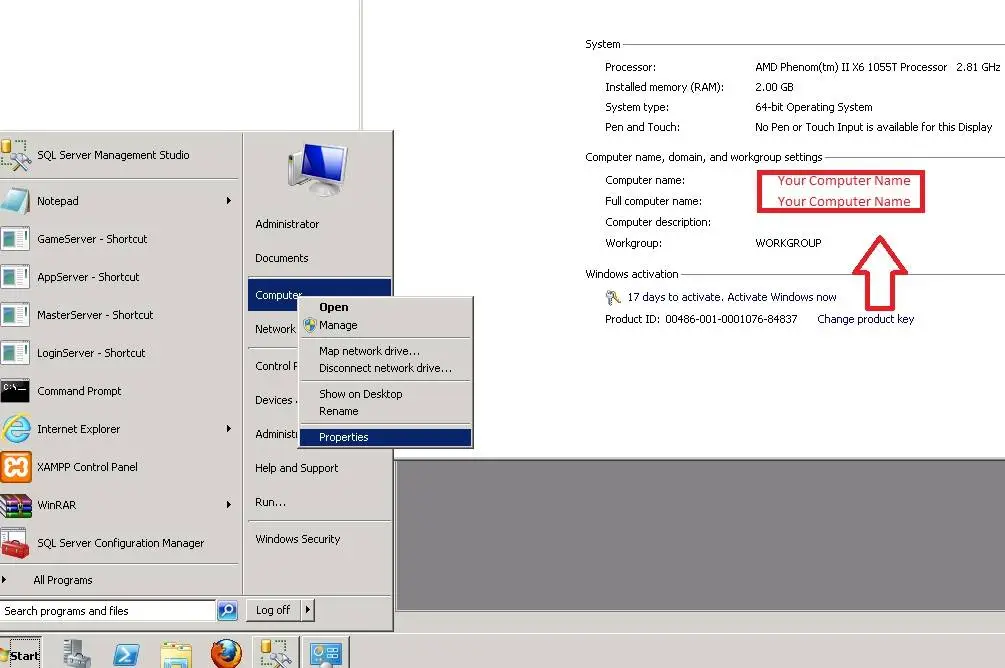Open Log off options arrow
The image size is (1005, 668).
pos(308,610)
